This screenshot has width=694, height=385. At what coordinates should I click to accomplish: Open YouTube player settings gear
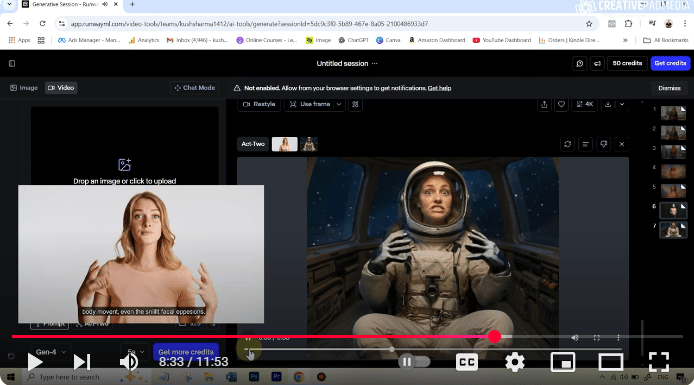(515, 362)
